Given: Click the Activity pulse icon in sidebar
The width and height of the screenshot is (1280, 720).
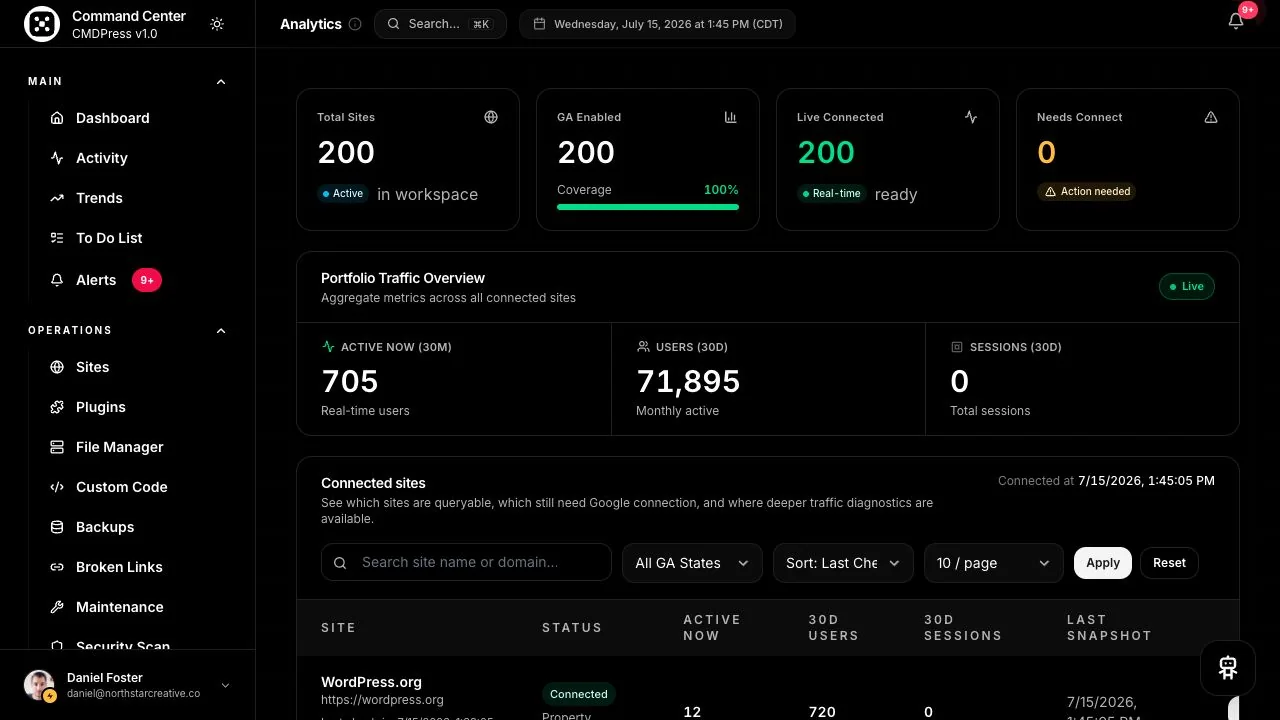Looking at the screenshot, I should (57, 158).
